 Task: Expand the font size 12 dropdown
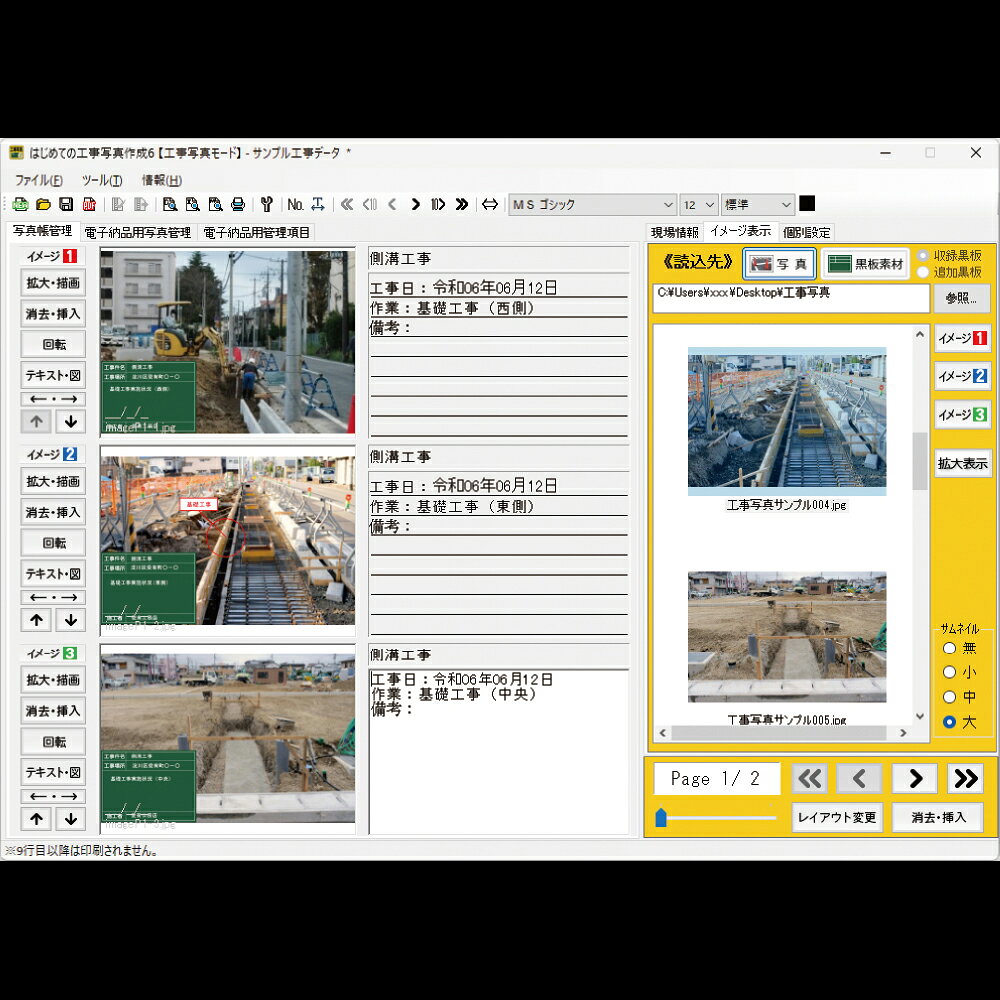pos(699,204)
